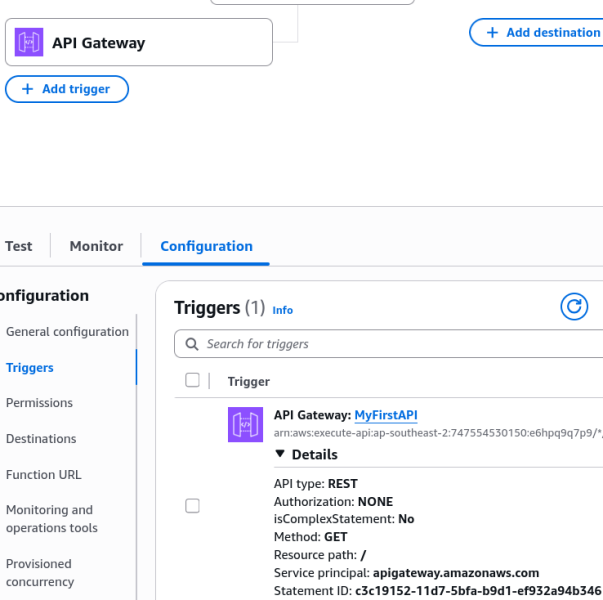Open General configuration in sidebar
603x600 pixels.
point(67,332)
